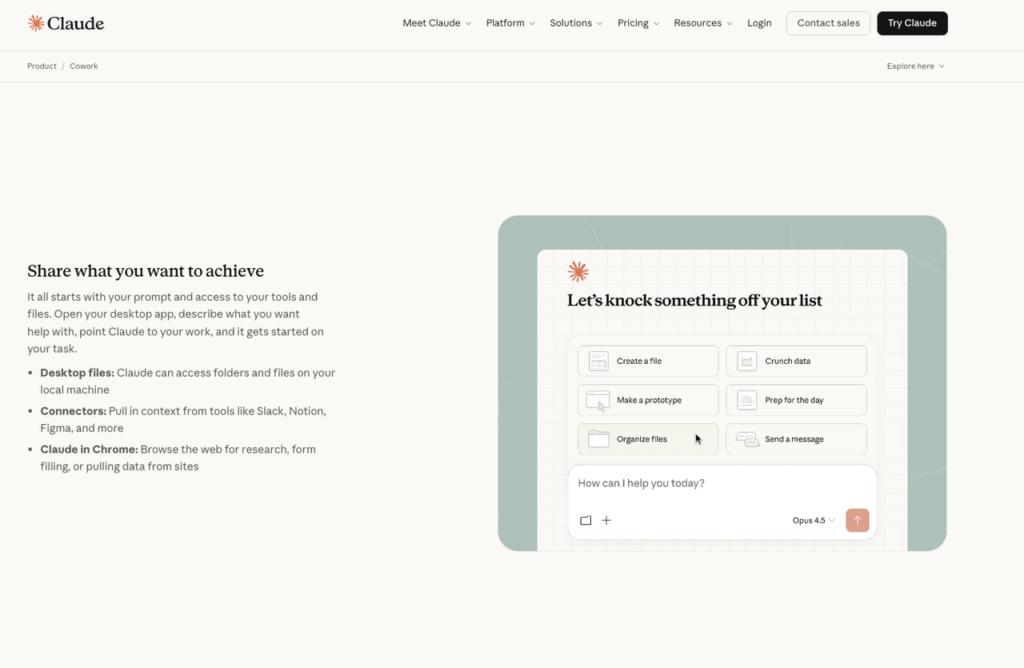Select the Organize files folder icon
Screen dimensions: 1024x668
point(598,439)
